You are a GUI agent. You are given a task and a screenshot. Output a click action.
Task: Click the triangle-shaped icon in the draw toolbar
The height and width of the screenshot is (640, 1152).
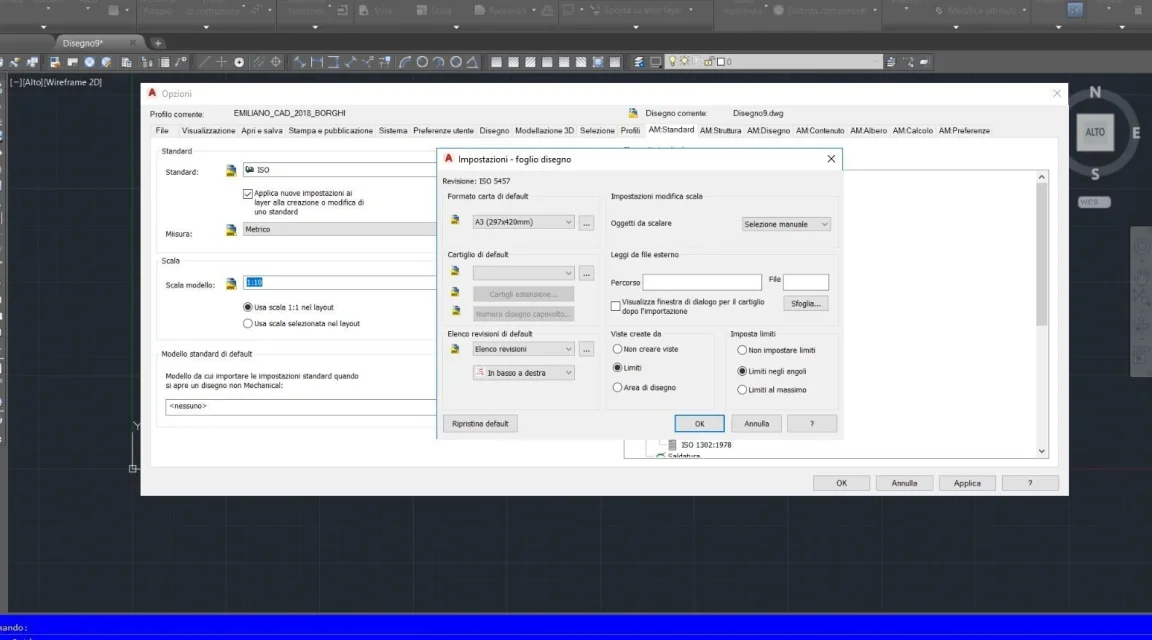pos(472,62)
